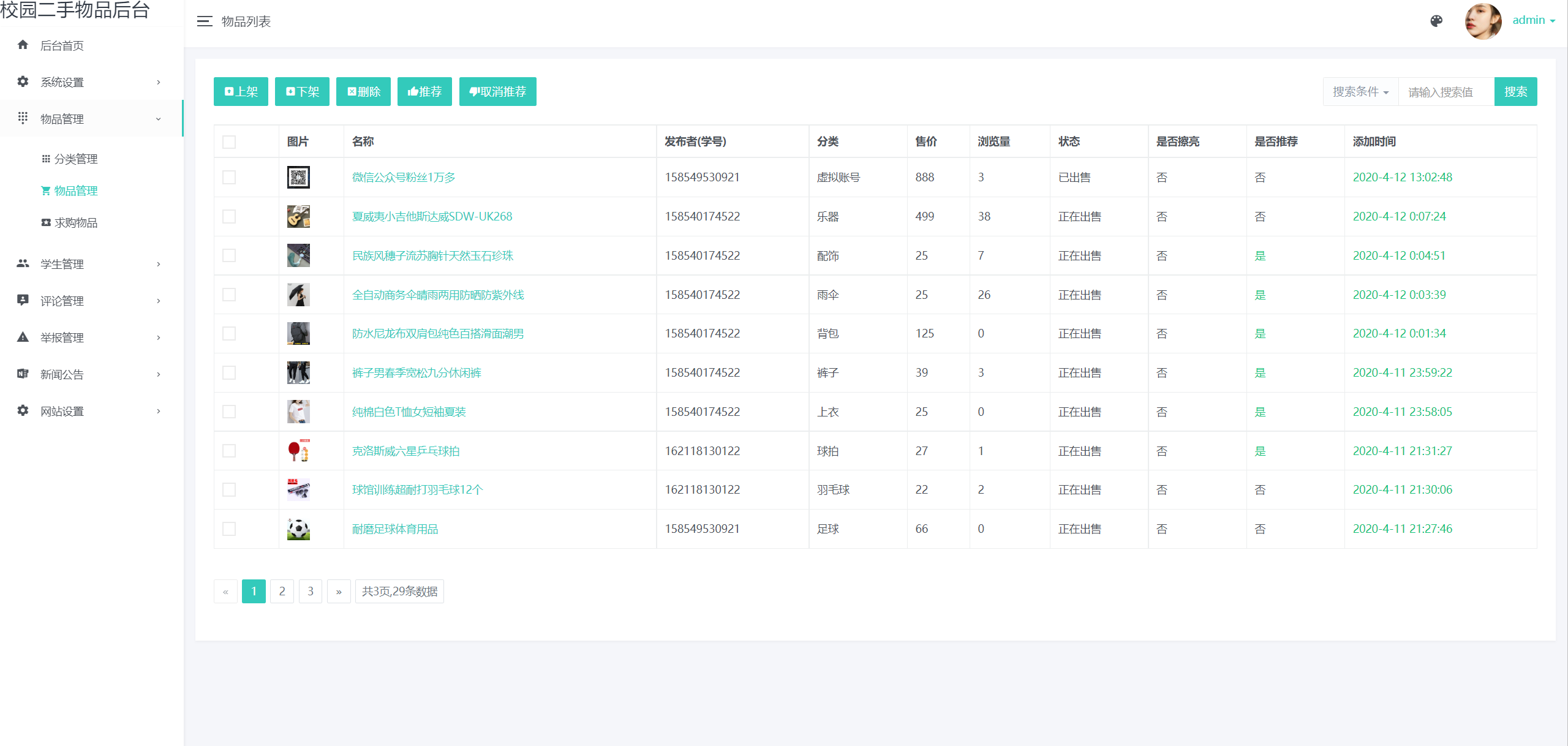Click the 取消推荐 button

coord(497,92)
